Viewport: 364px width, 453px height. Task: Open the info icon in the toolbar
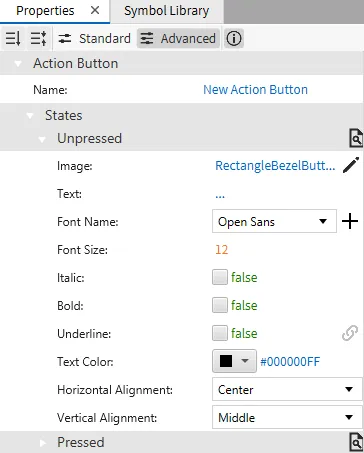click(234, 39)
